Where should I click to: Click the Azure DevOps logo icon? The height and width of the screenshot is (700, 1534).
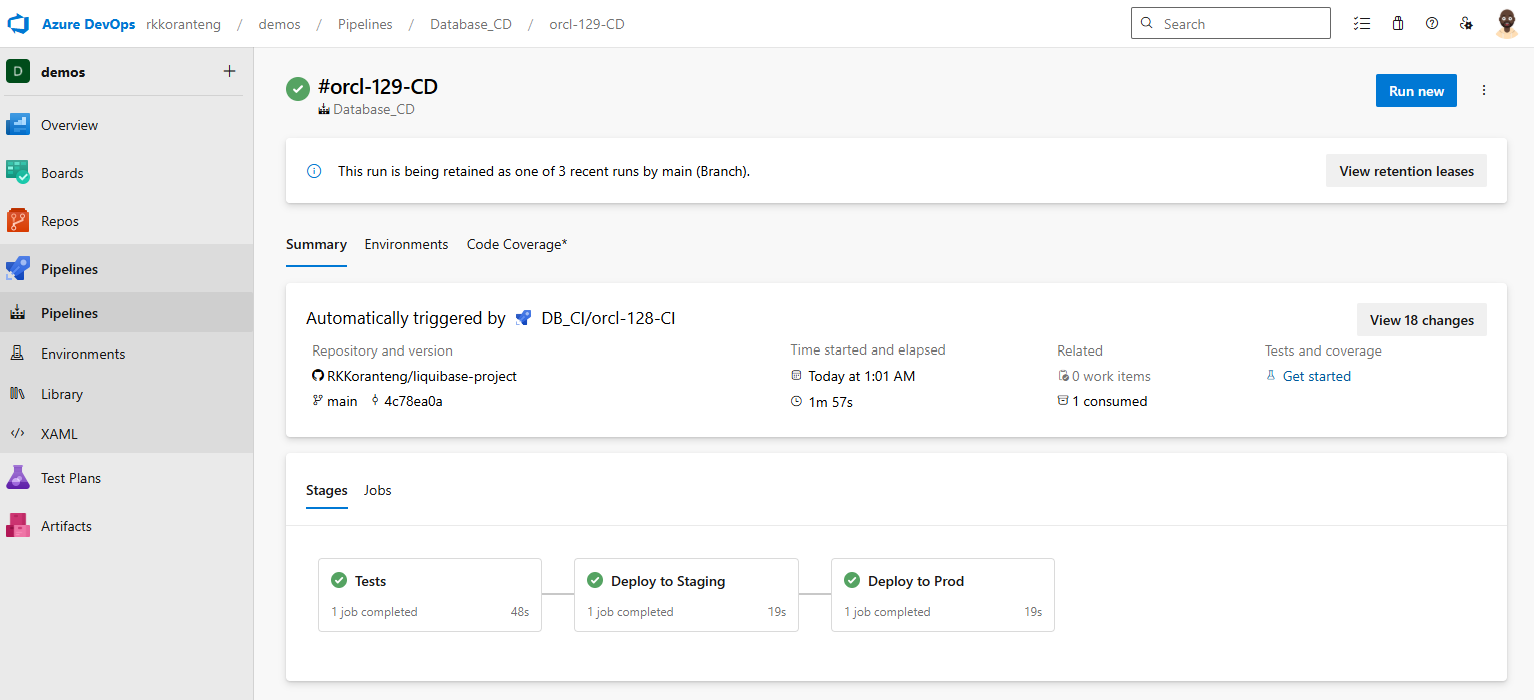pyautogui.click(x=19, y=24)
